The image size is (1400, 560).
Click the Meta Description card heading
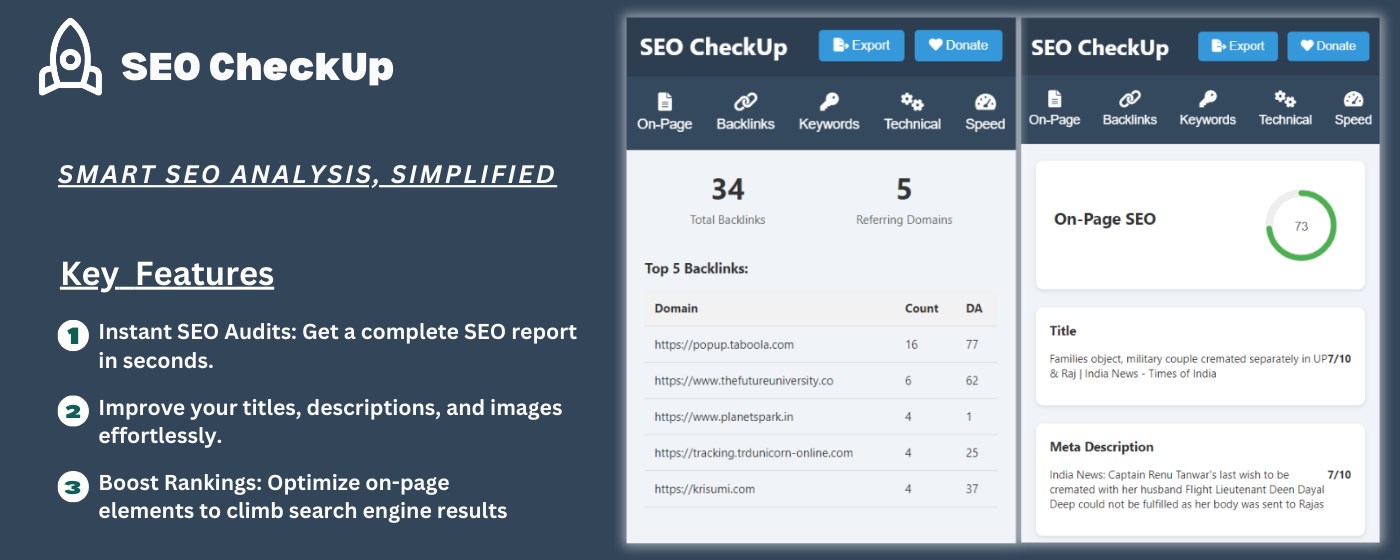pos(1101,447)
